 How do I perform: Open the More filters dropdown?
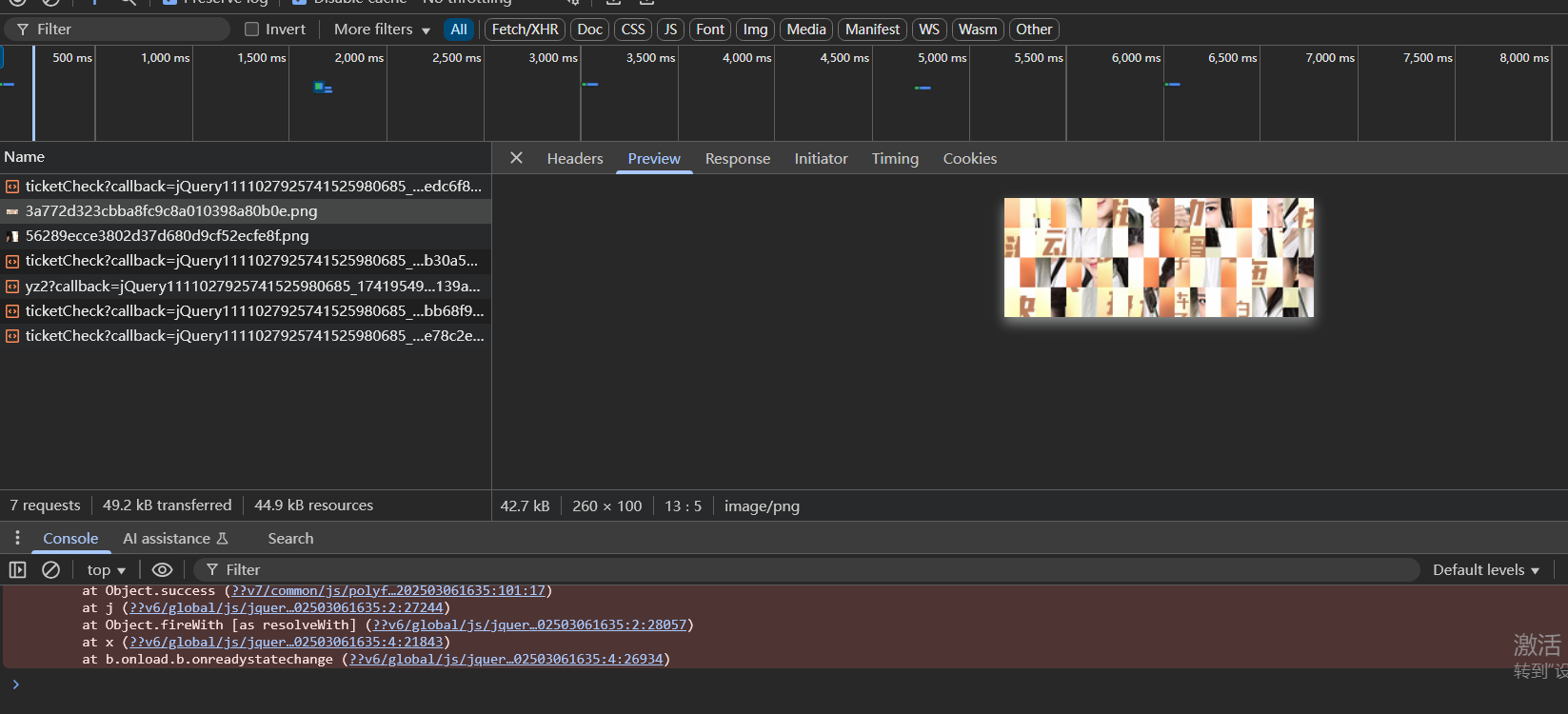pos(382,30)
